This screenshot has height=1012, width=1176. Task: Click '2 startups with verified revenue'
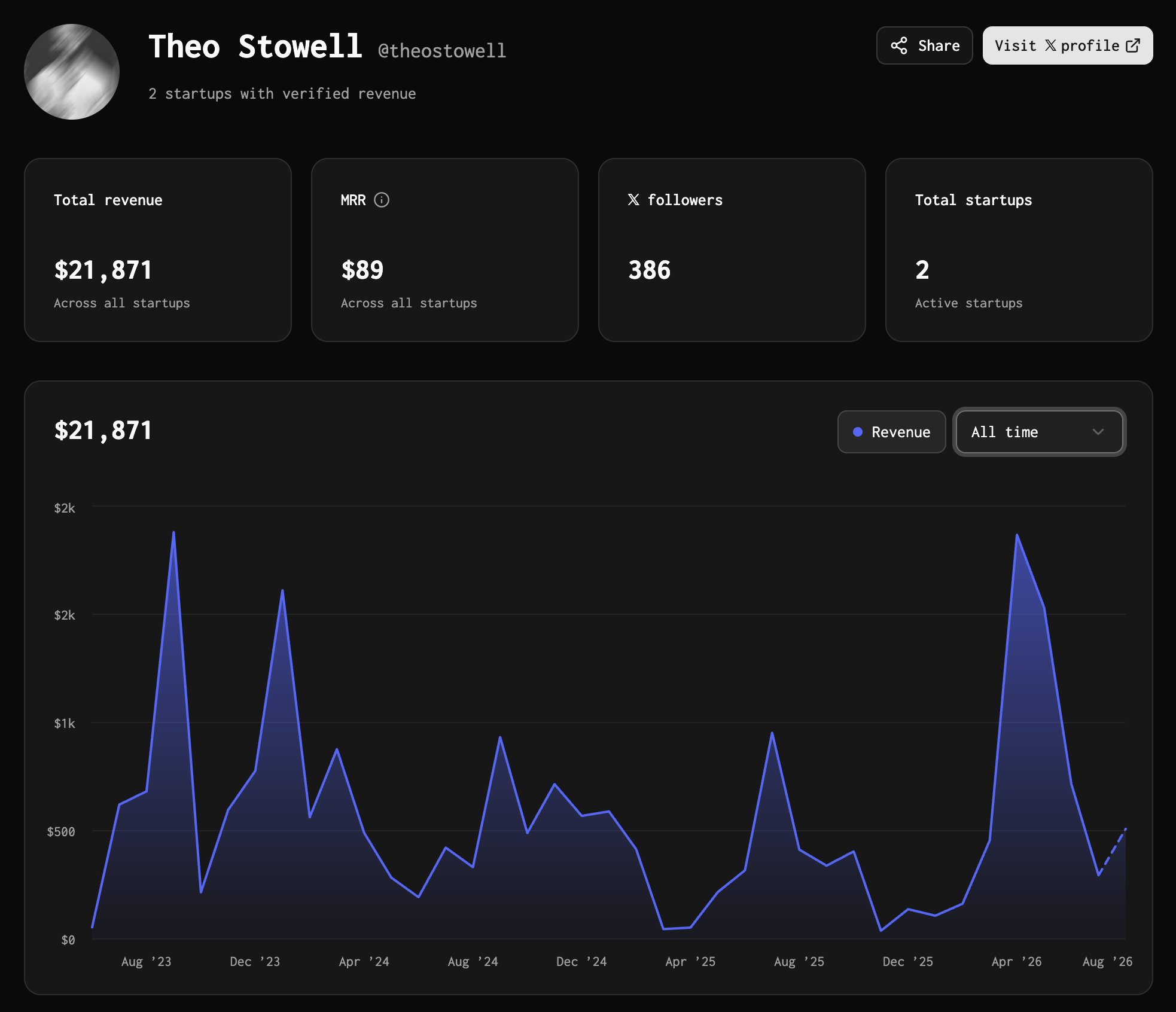[282, 94]
